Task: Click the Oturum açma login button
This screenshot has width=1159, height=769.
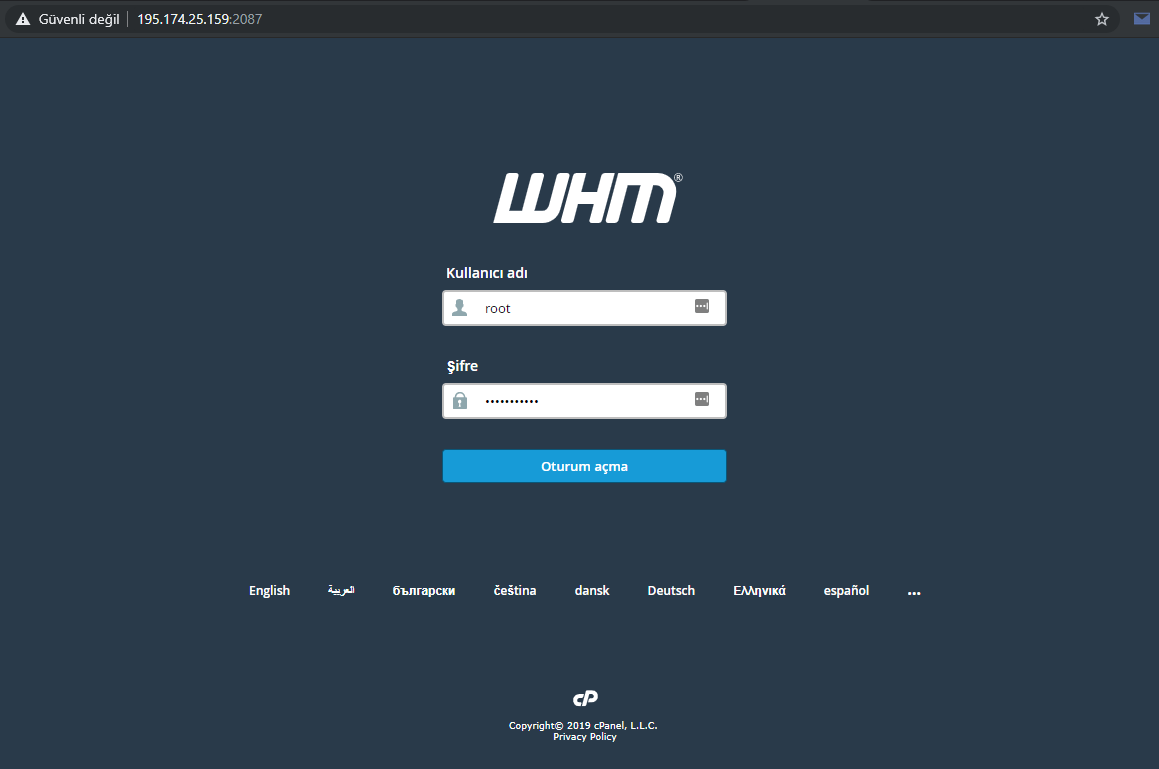Action: pyautogui.click(x=584, y=466)
